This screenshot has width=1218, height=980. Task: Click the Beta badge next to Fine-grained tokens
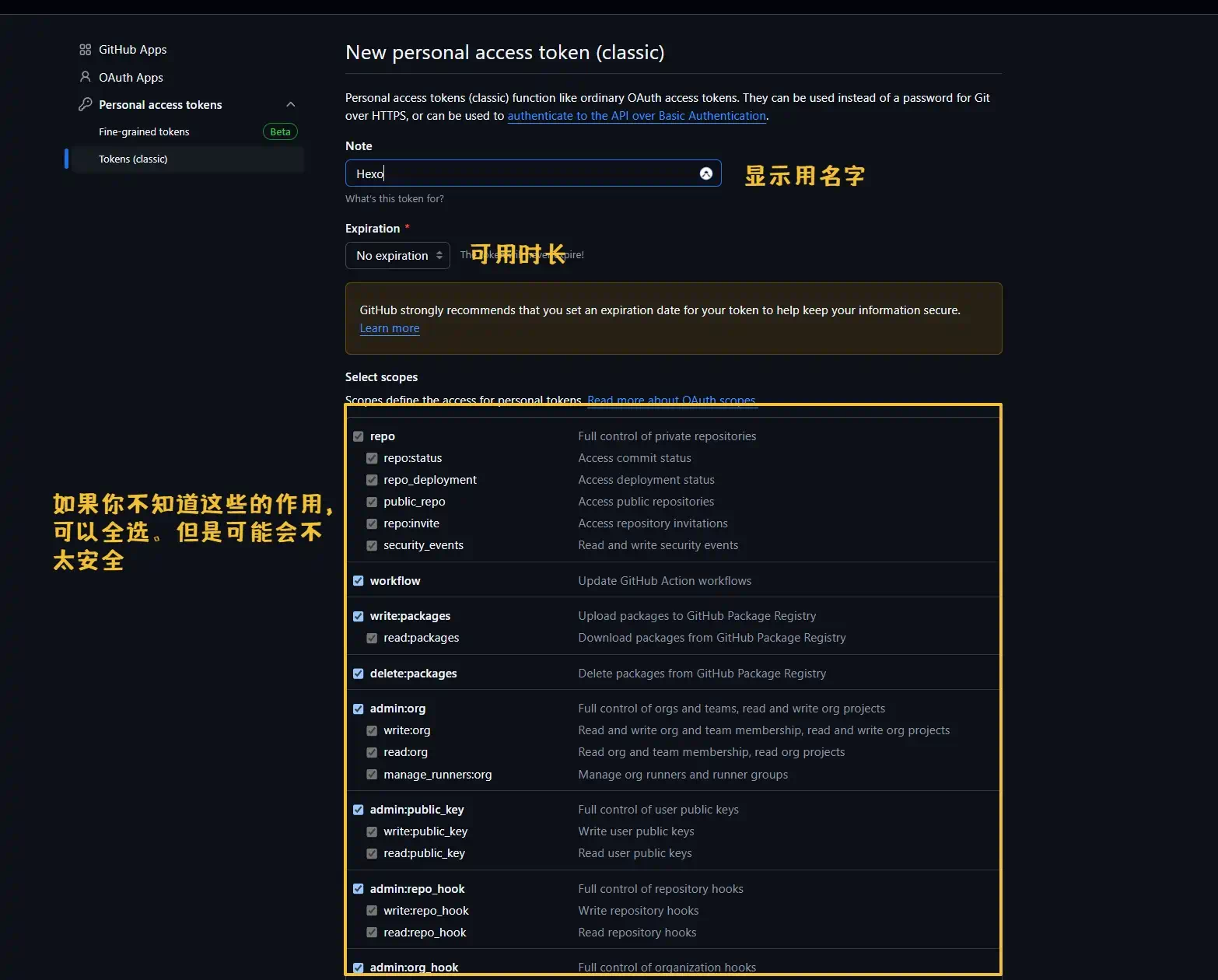point(279,131)
